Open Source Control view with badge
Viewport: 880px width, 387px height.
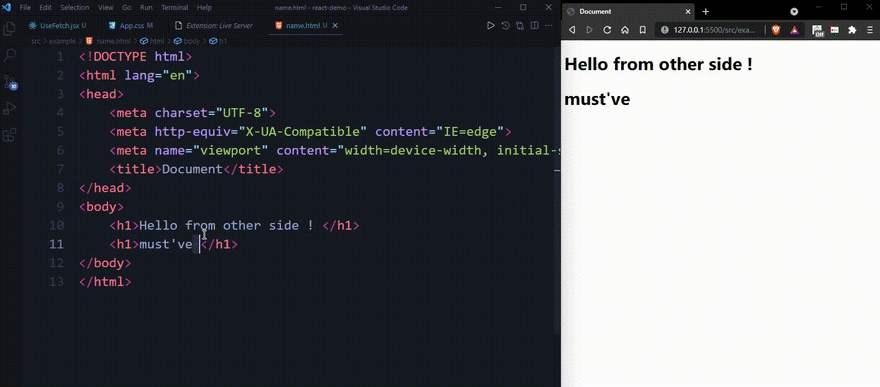click(x=10, y=82)
